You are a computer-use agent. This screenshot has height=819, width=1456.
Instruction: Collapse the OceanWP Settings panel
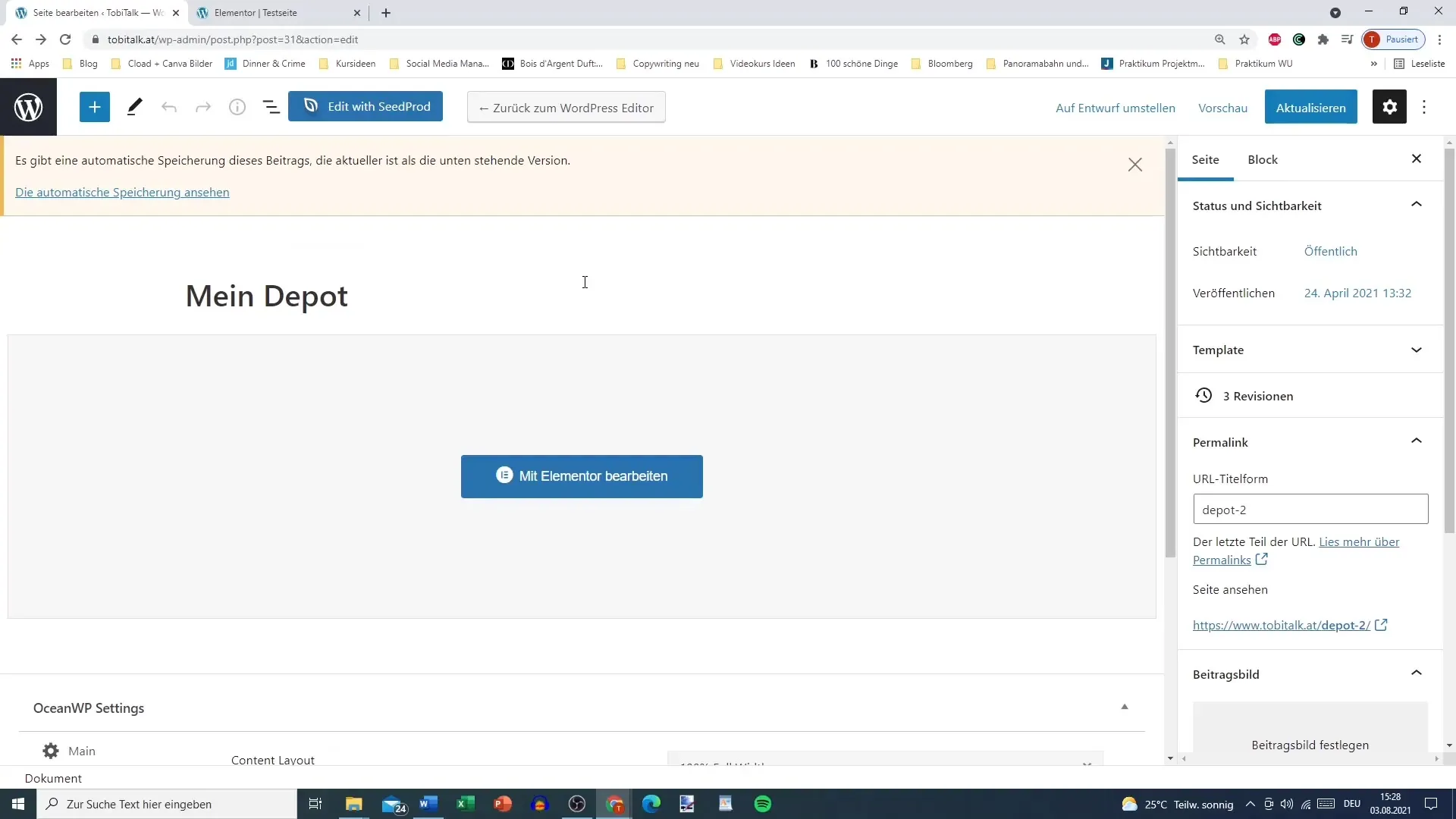pos(1125,707)
